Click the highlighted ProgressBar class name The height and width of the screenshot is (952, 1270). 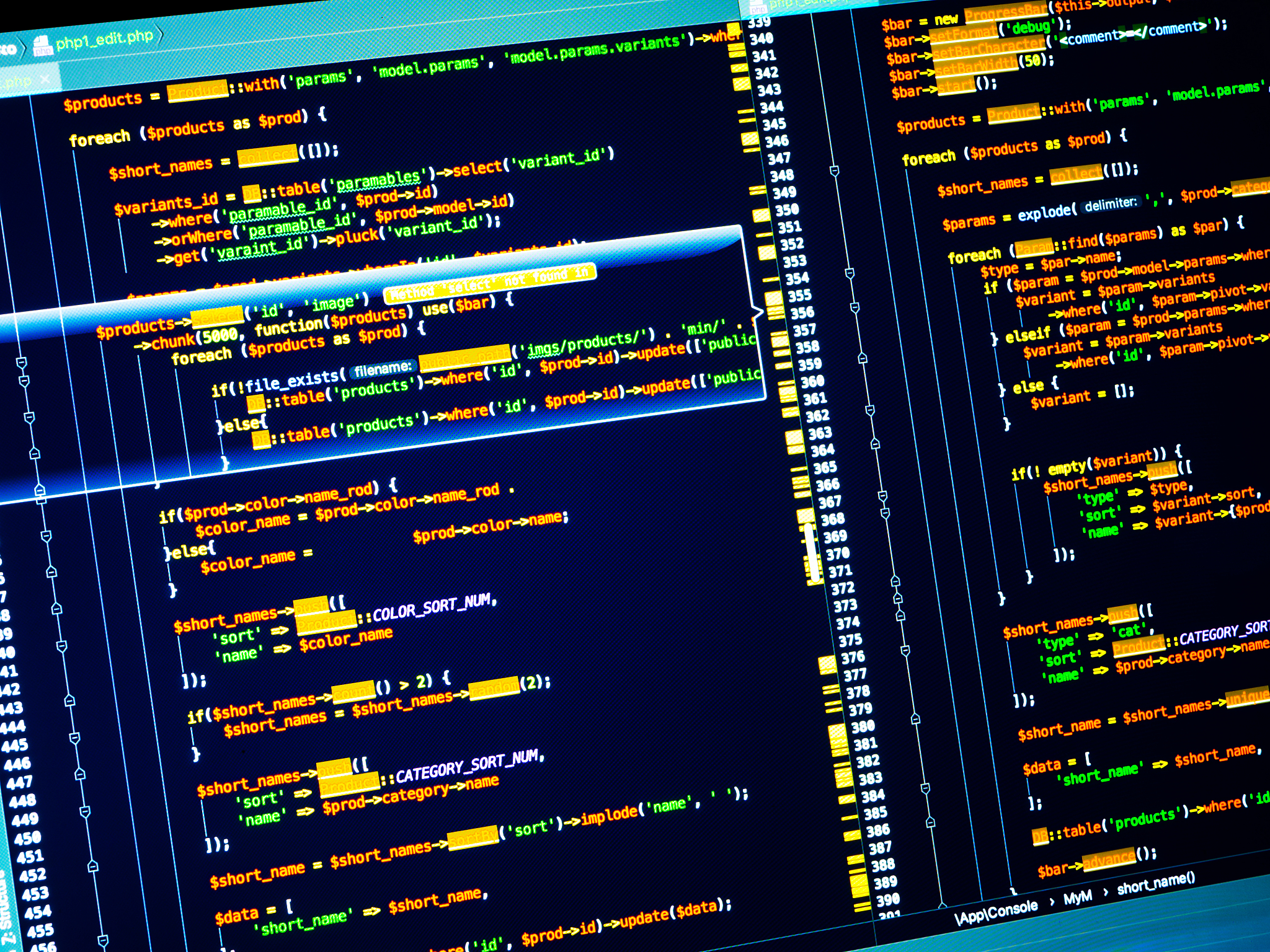[1006, 12]
